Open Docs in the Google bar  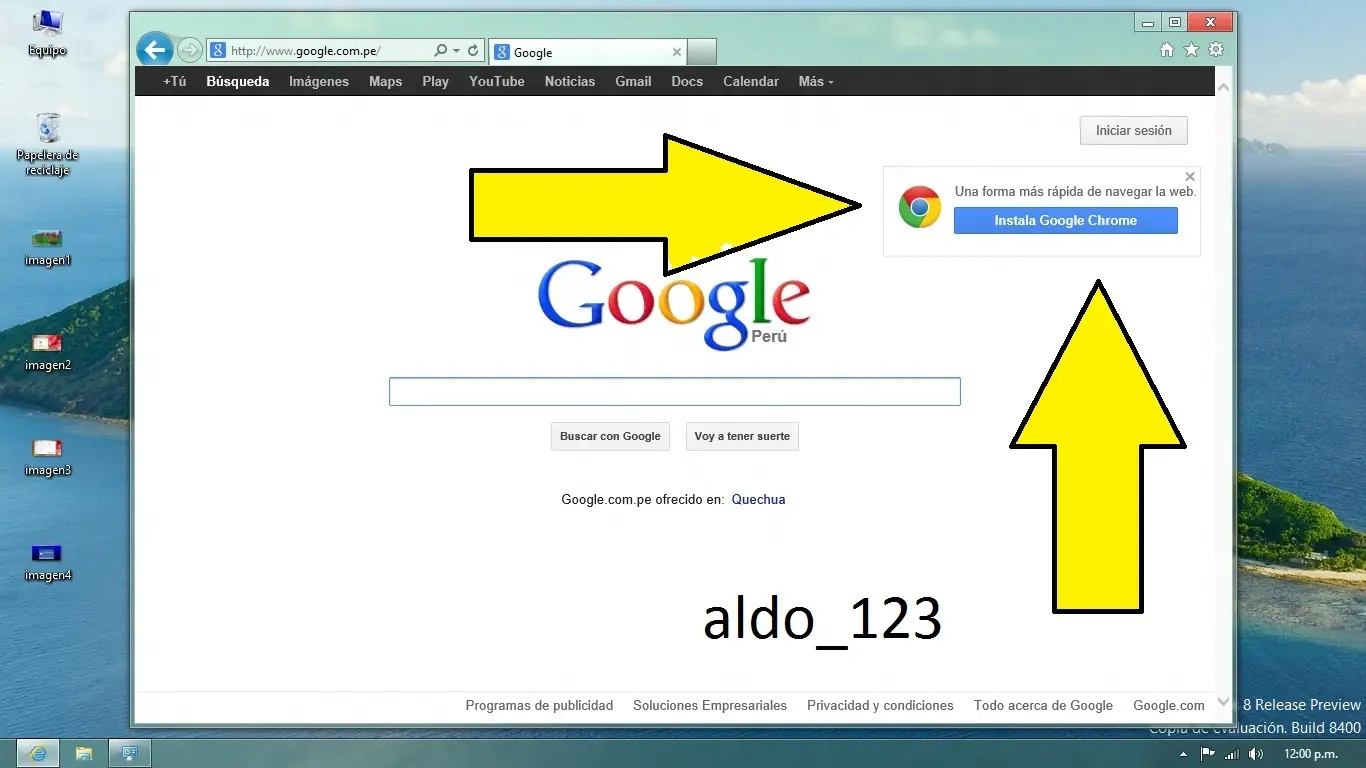point(687,82)
